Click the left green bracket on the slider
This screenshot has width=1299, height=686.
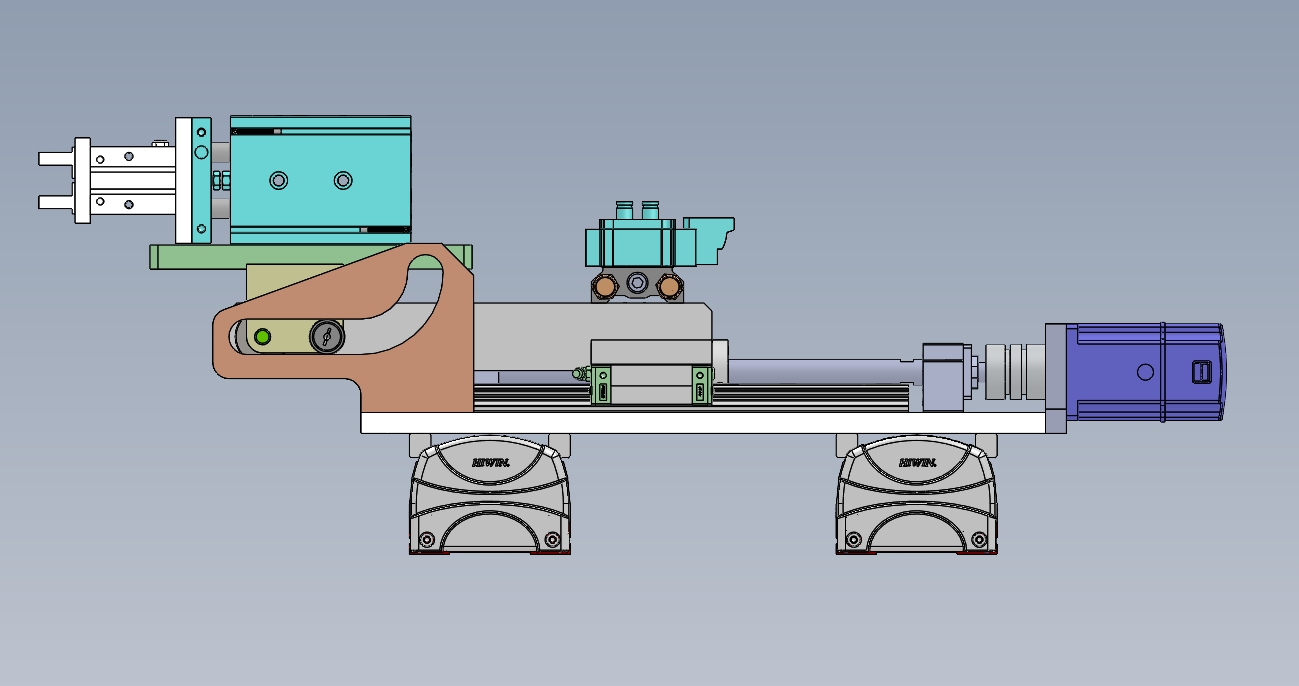pos(603,385)
